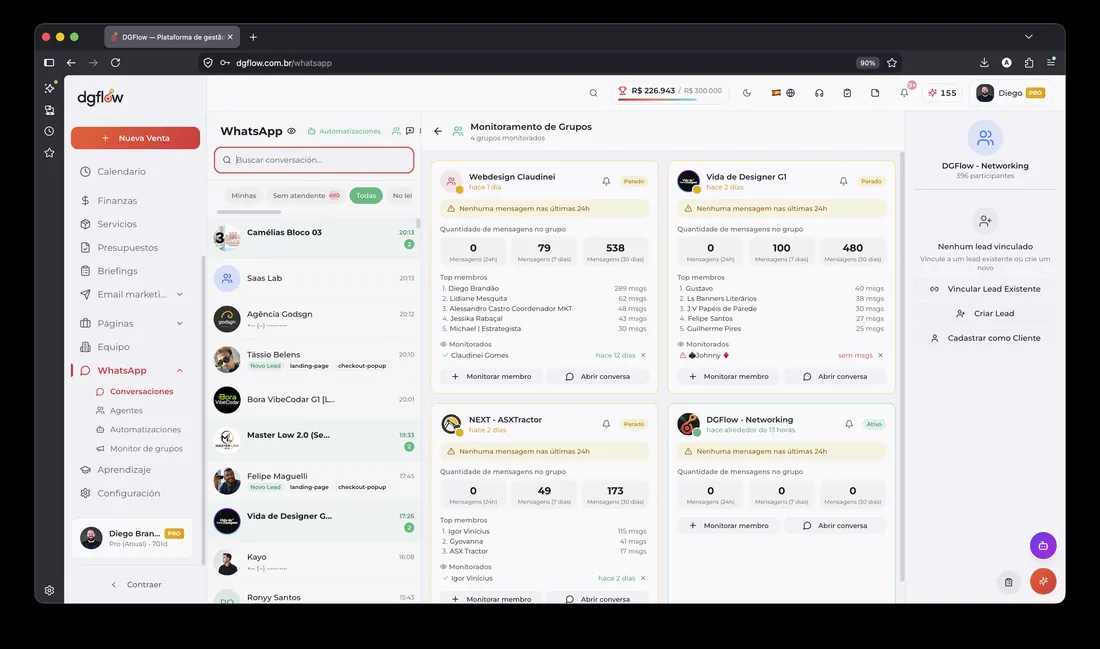Image resolution: width=1100 pixels, height=649 pixels.
Task: Click Vincular Lead Existente in the right panel
Action: 985,289
